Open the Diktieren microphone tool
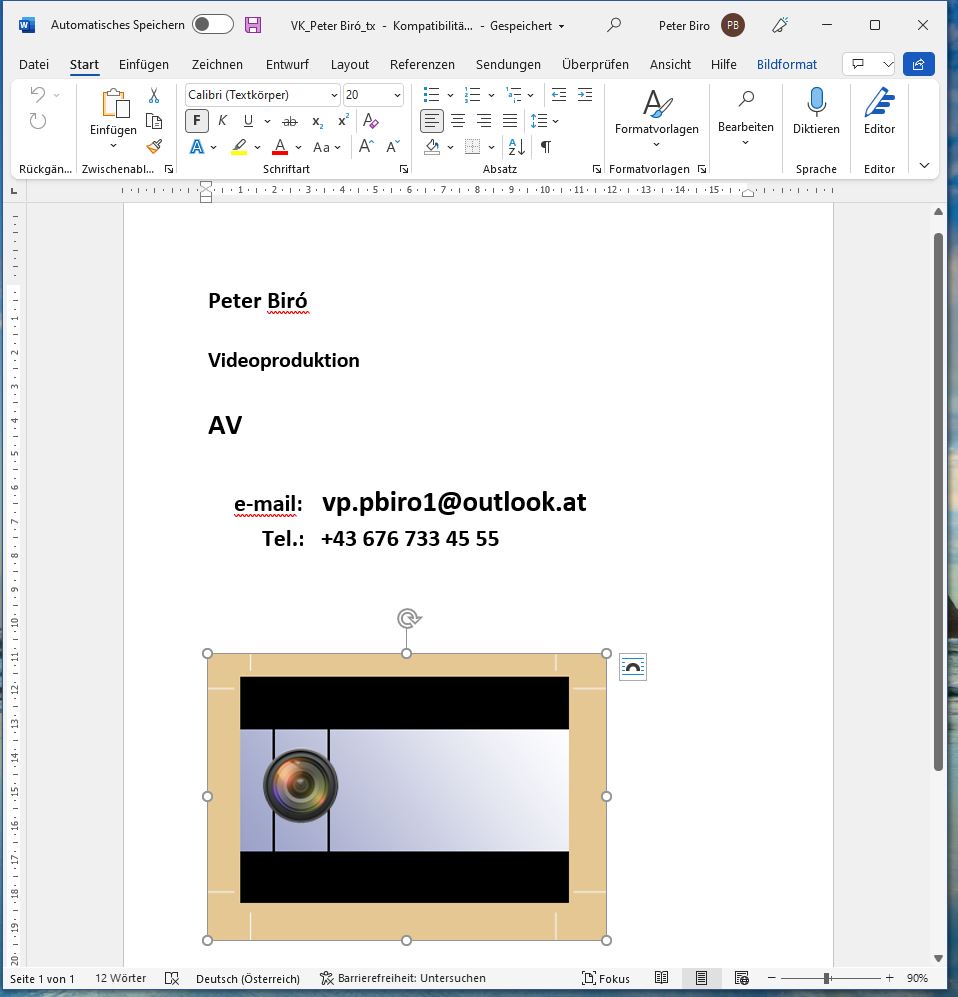The image size is (958, 997). tap(816, 110)
